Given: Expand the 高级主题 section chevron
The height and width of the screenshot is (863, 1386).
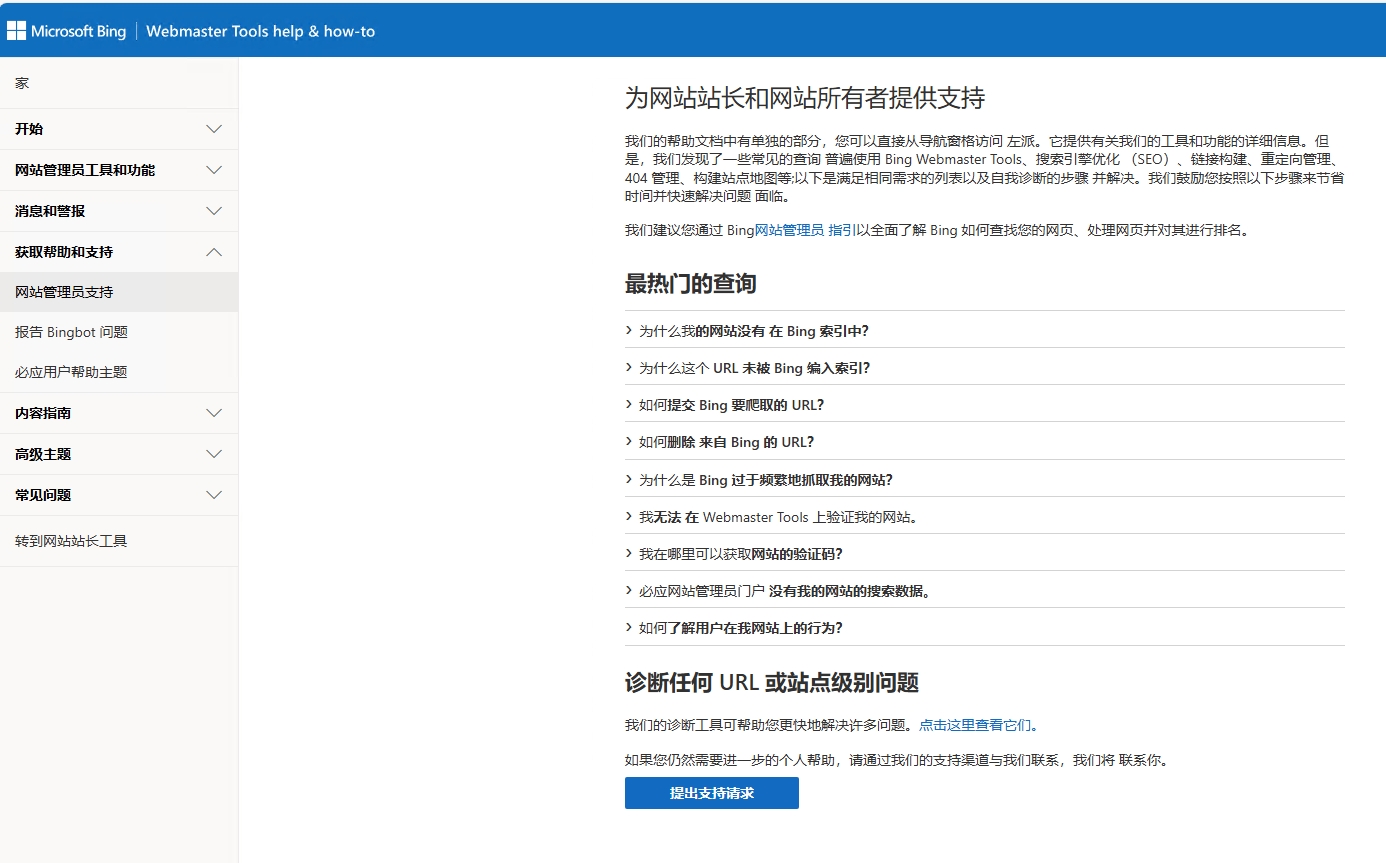Looking at the screenshot, I should (x=214, y=454).
